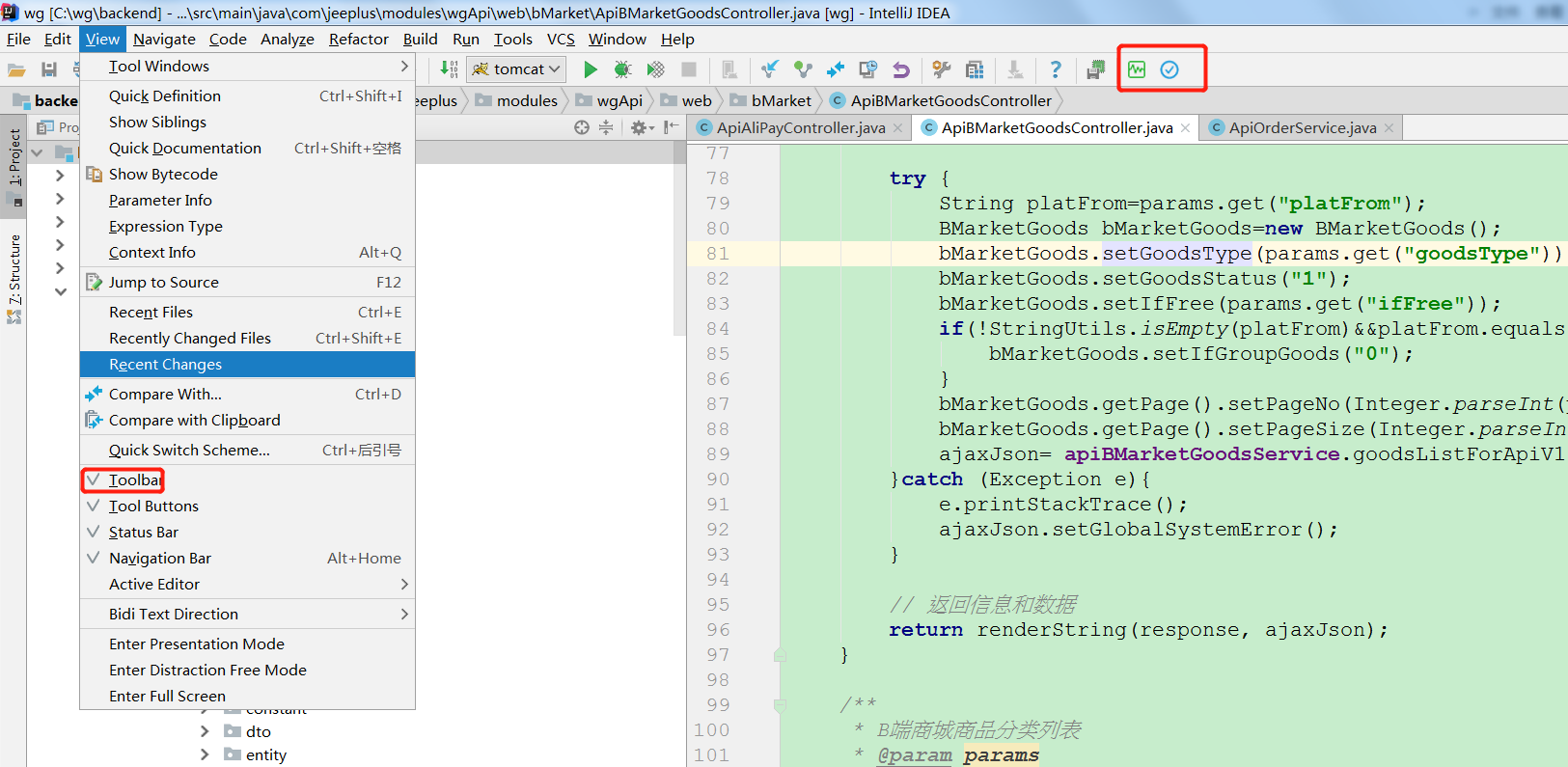The image size is (1568, 767).
Task: Click the Open folder toolbar icon
Action: pyautogui.click(x=16, y=69)
